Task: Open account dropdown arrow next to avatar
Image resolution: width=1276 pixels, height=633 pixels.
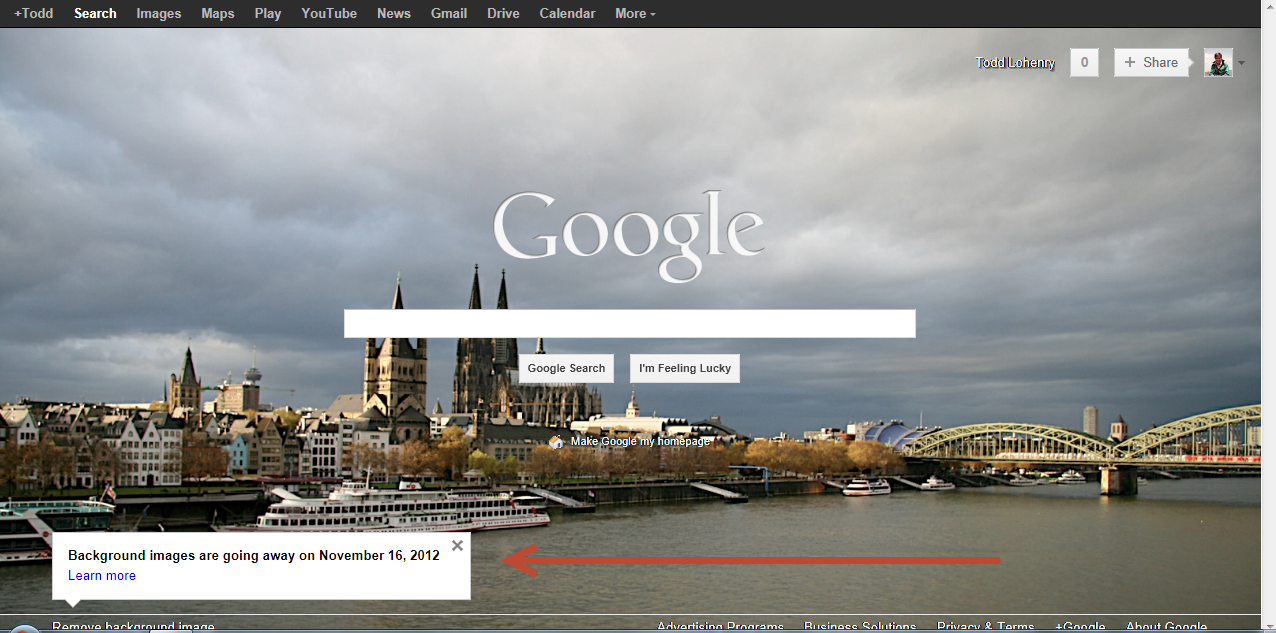Action: pos(1242,63)
